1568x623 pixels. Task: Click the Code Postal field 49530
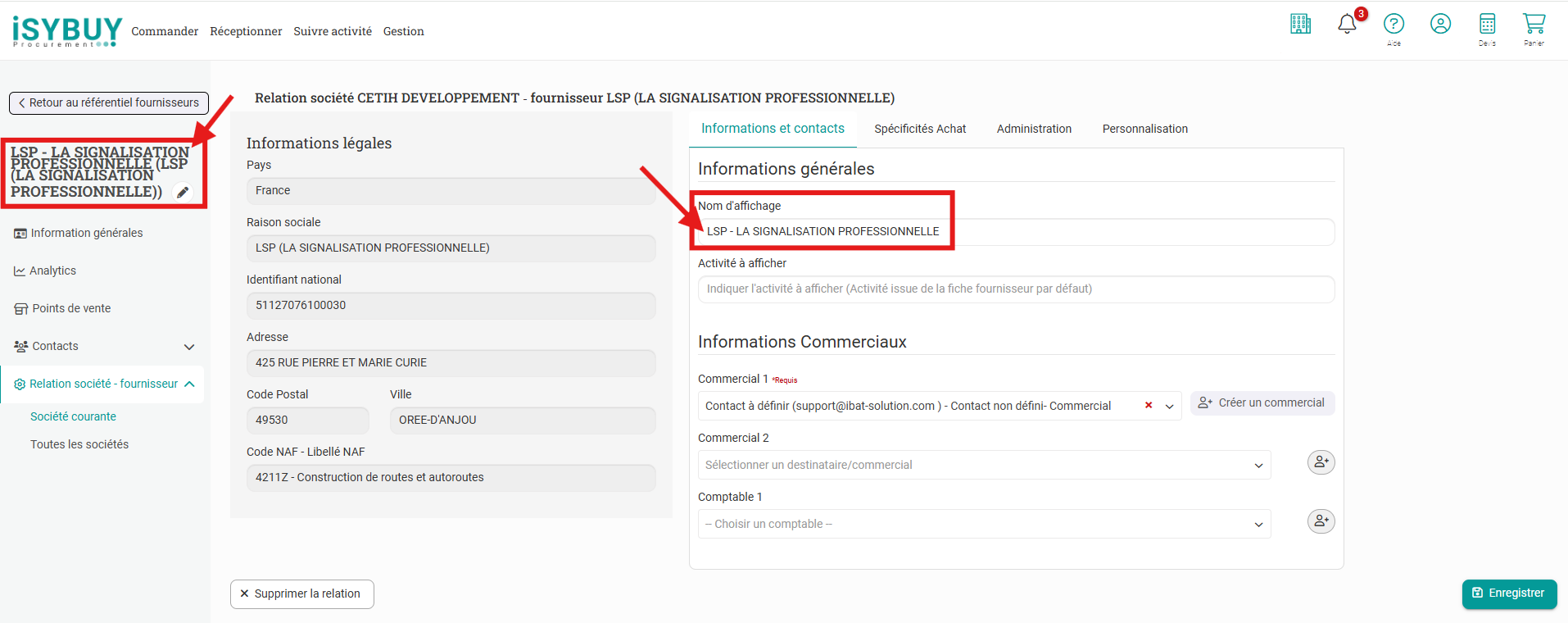coord(307,421)
